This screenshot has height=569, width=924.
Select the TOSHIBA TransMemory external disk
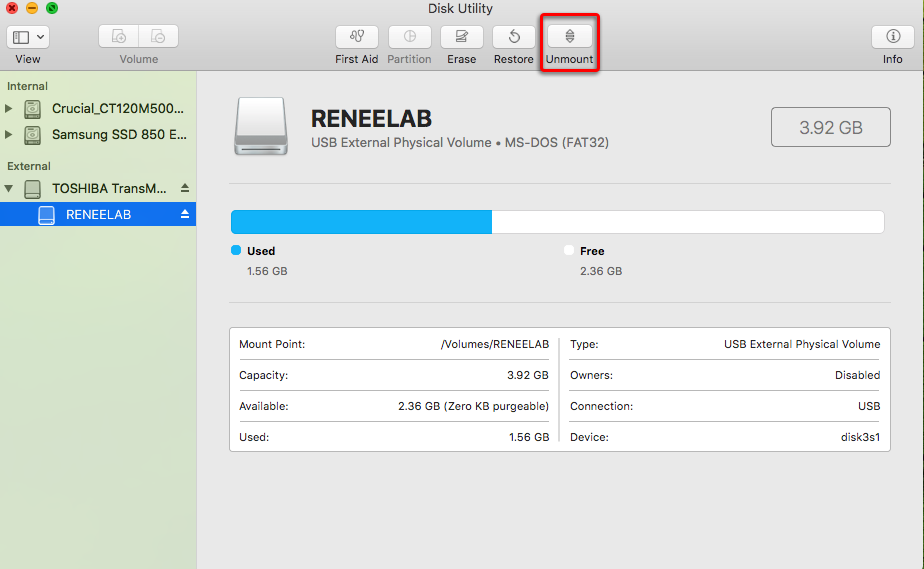point(109,188)
